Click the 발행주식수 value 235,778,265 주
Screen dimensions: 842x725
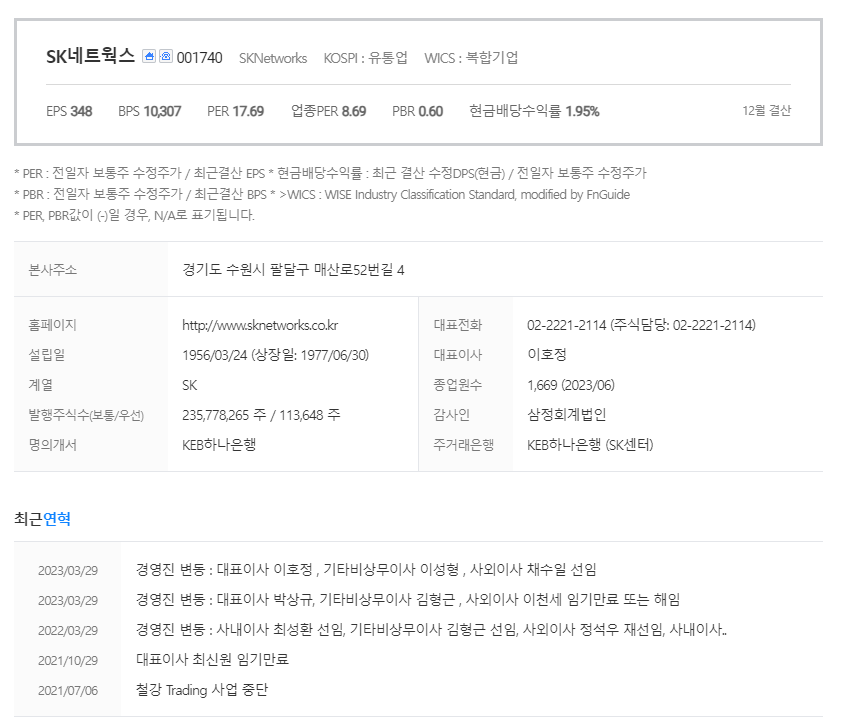coord(224,415)
